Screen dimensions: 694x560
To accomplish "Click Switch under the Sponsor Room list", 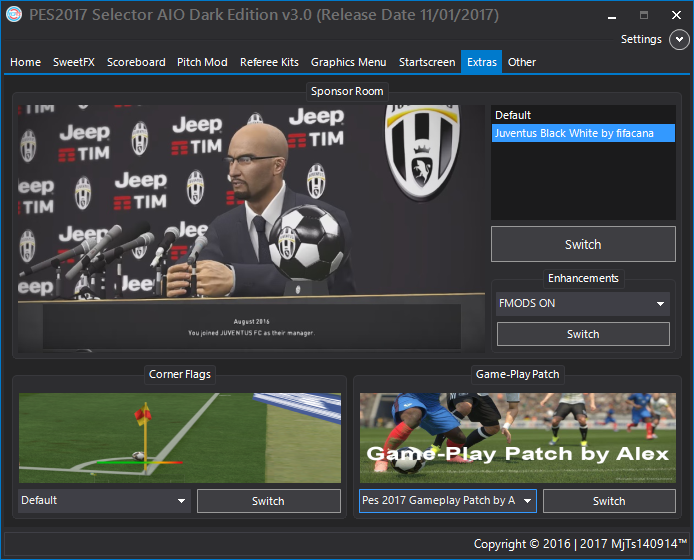I will (583, 244).
